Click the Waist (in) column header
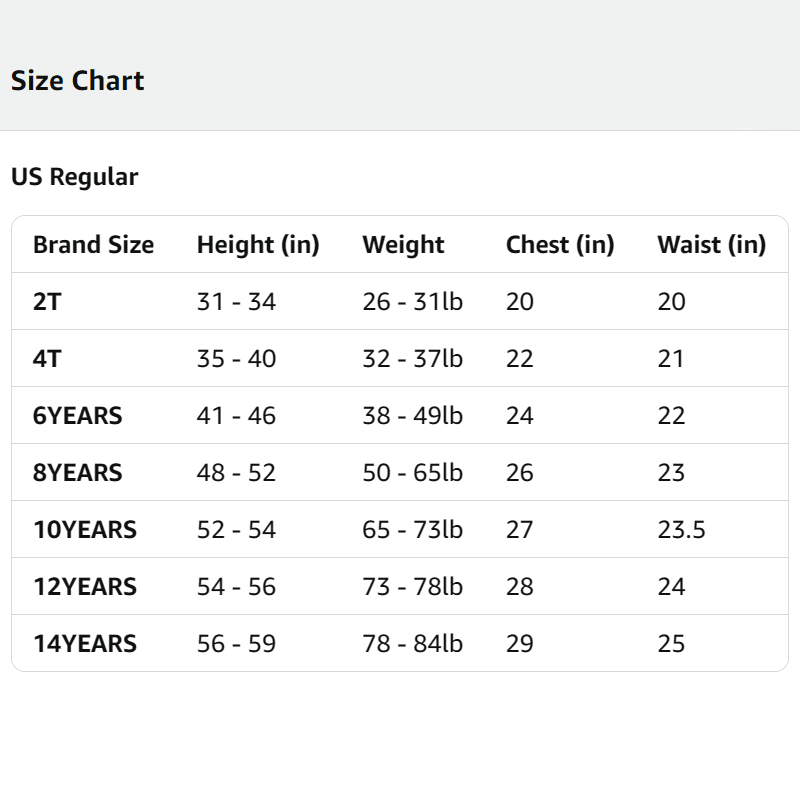This screenshot has height=800, width=800. point(711,245)
